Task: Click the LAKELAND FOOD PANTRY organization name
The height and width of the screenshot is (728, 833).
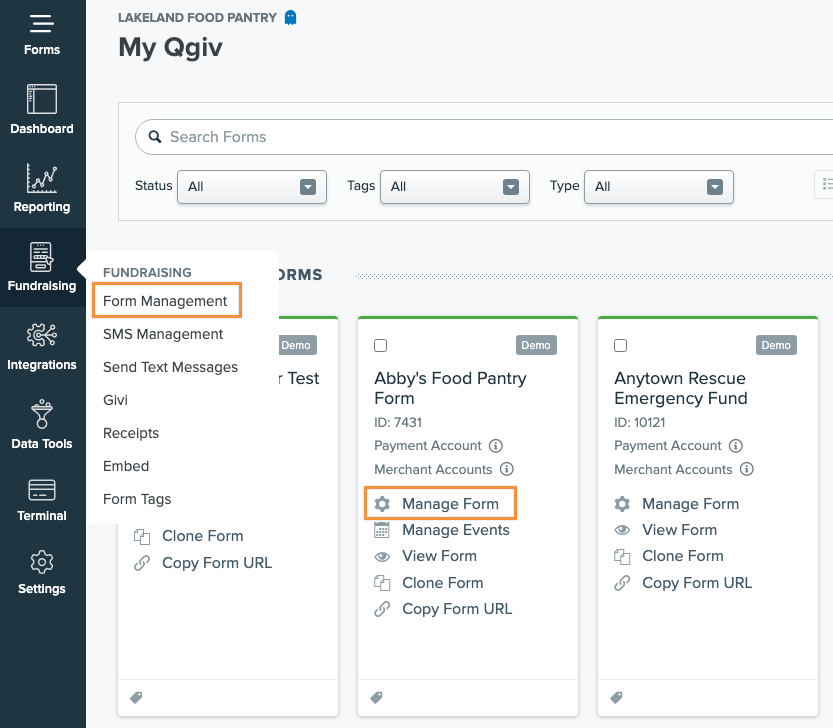Action: pyautogui.click(x=197, y=18)
